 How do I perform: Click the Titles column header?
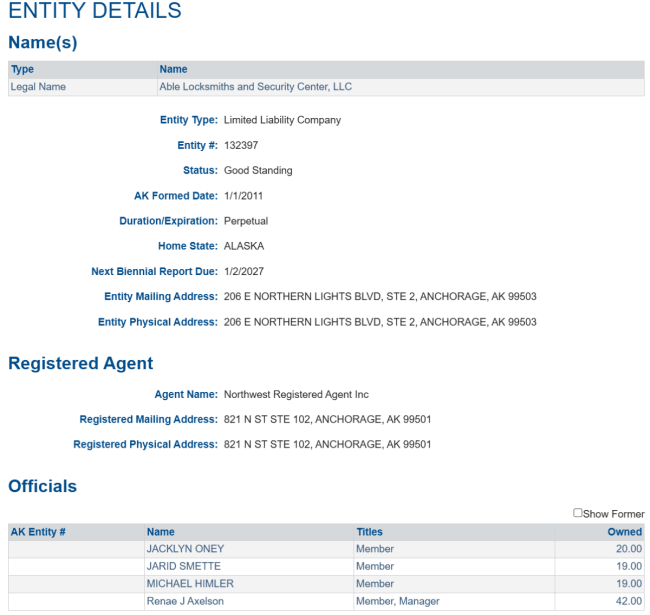click(x=369, y=532)
